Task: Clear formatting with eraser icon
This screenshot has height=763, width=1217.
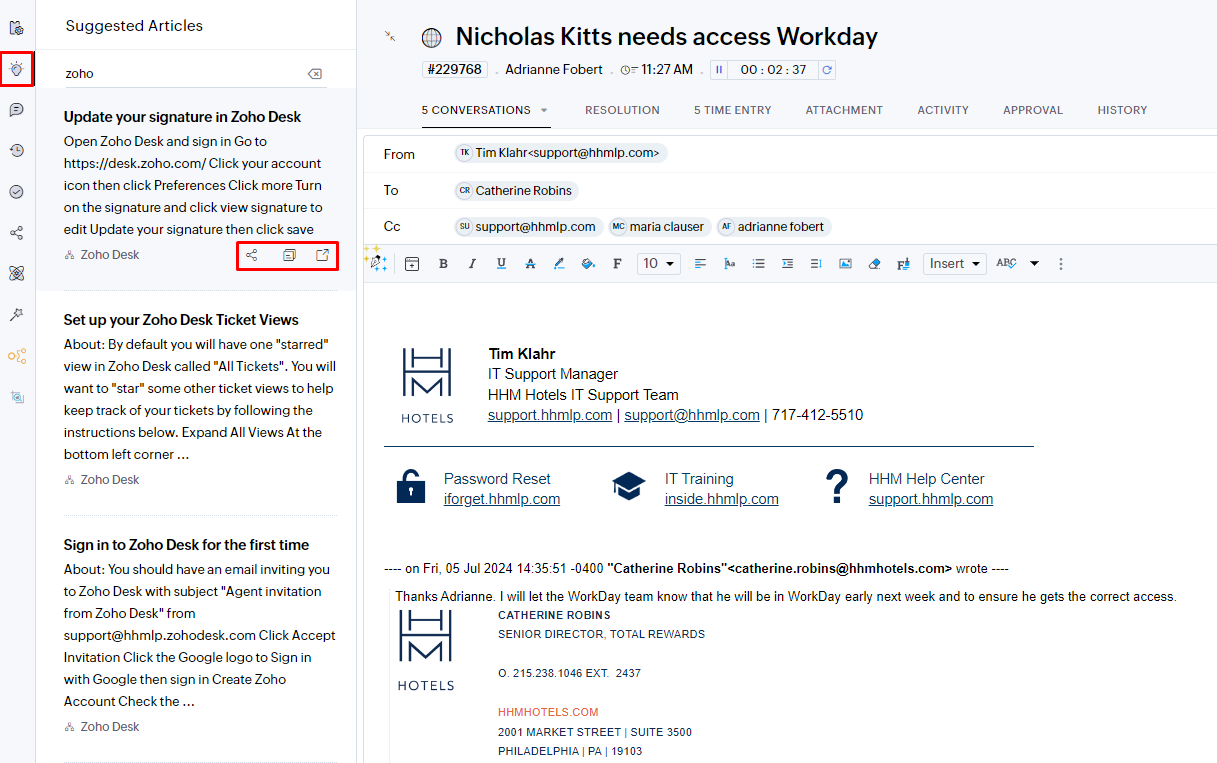Action: [874, 264]
